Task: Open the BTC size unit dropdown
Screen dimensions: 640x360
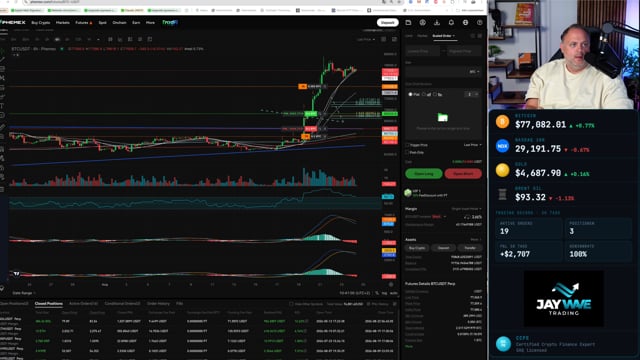Action: (474, 72)
